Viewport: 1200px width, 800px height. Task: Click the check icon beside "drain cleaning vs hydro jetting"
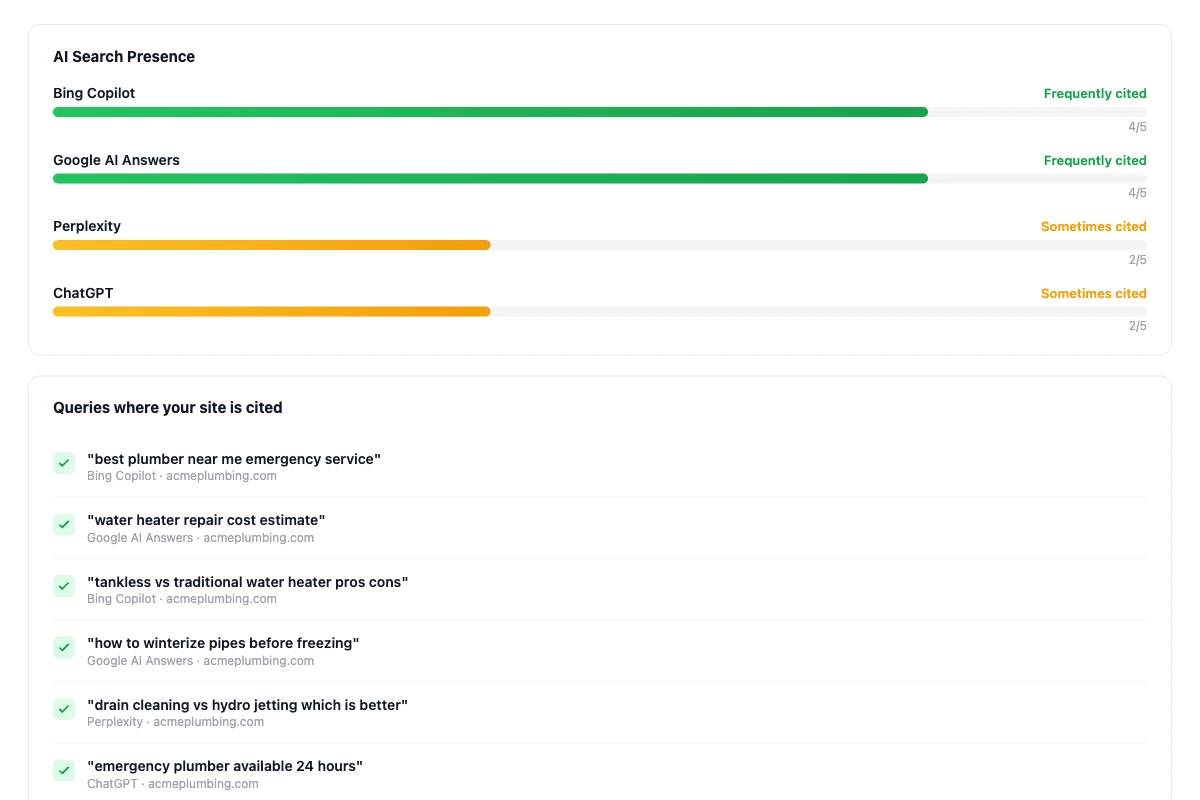64,709
